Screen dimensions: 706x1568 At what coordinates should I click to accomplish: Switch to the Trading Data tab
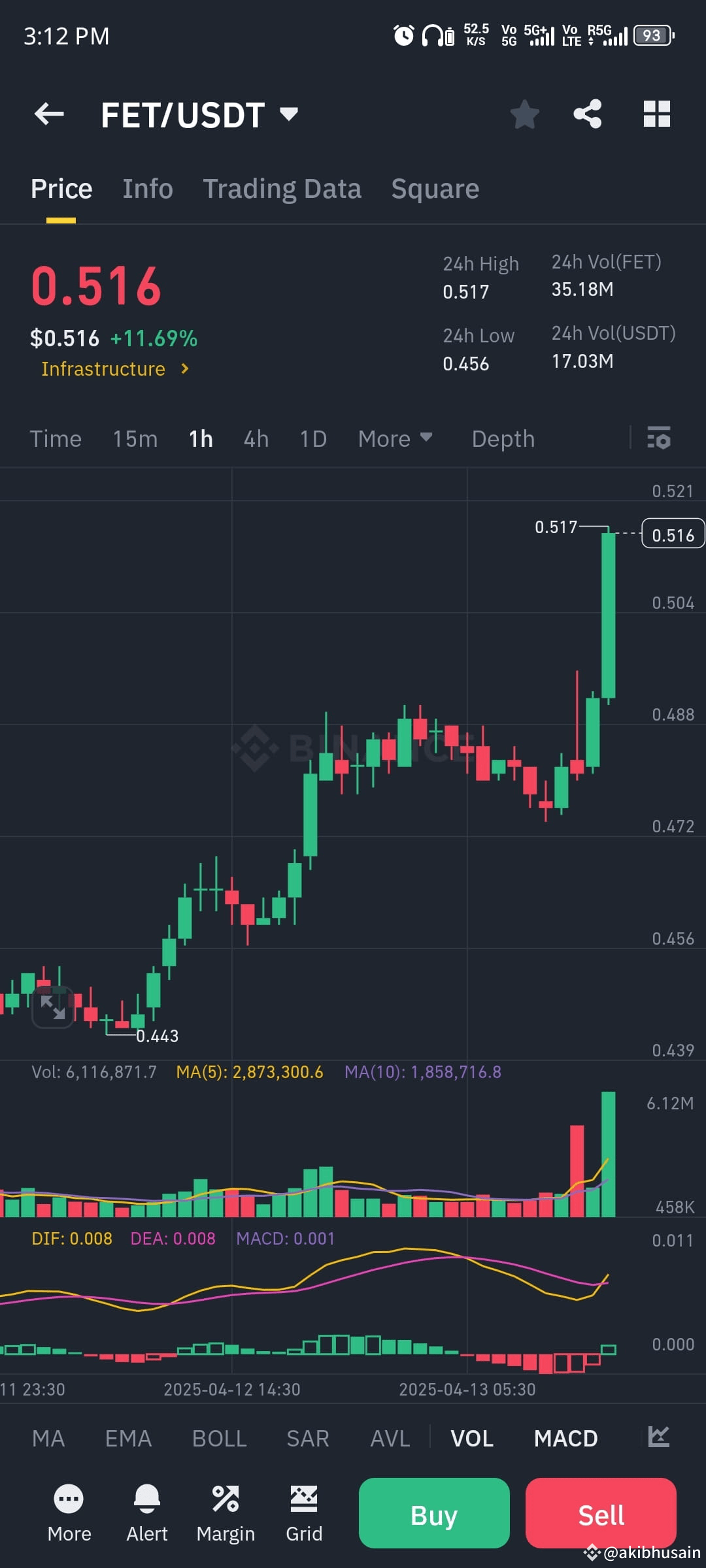tap(282, 188)
